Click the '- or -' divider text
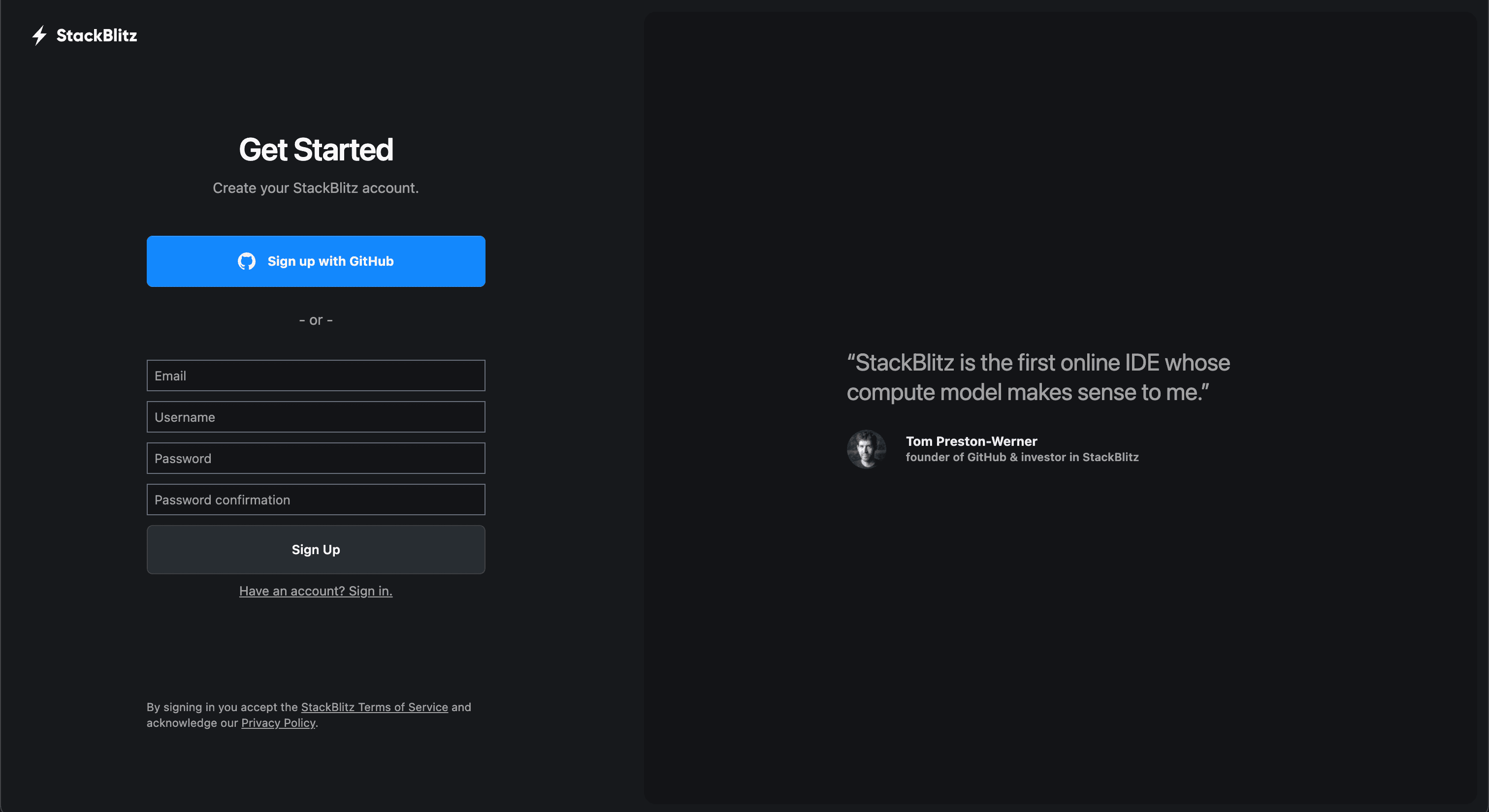The image size is (1489, 812). pos(316,320)
